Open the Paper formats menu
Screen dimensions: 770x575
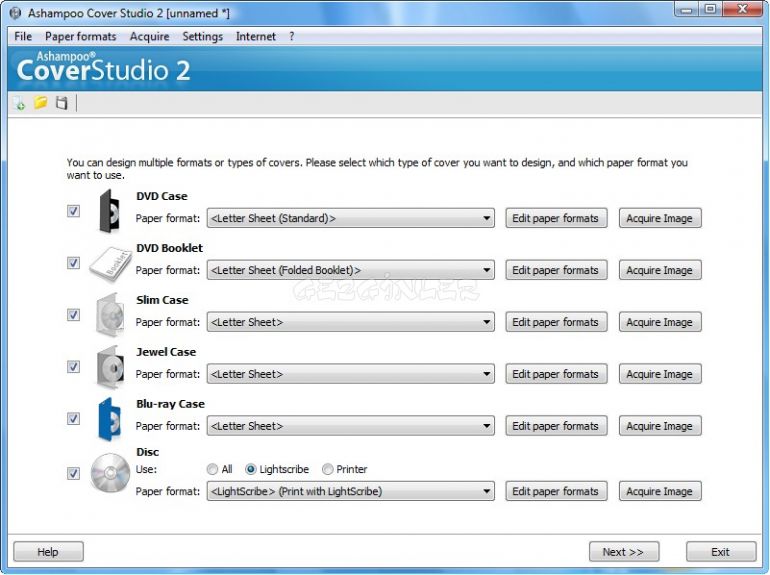(81, 36)
